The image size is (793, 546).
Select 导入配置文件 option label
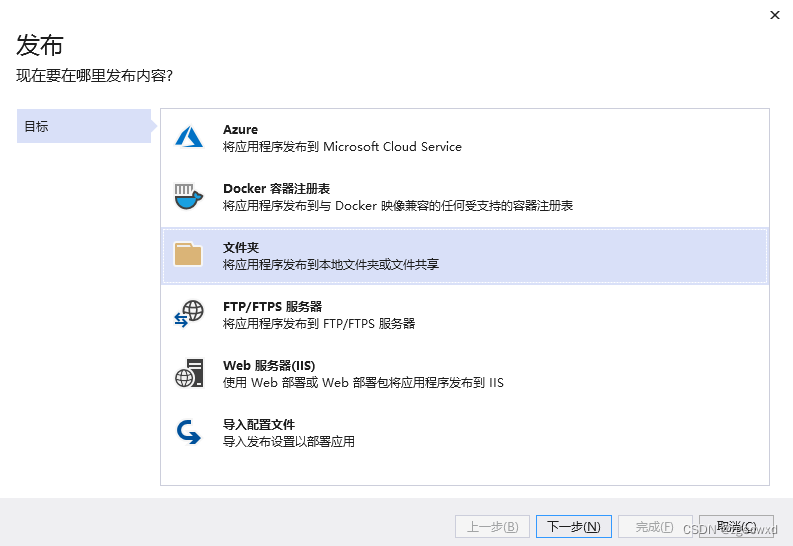259,425
